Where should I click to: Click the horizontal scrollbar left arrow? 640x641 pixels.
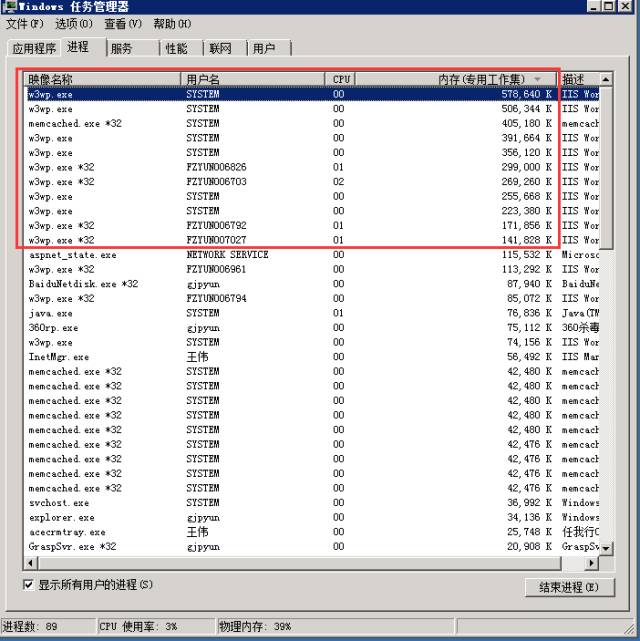click(x=28, y=561)
